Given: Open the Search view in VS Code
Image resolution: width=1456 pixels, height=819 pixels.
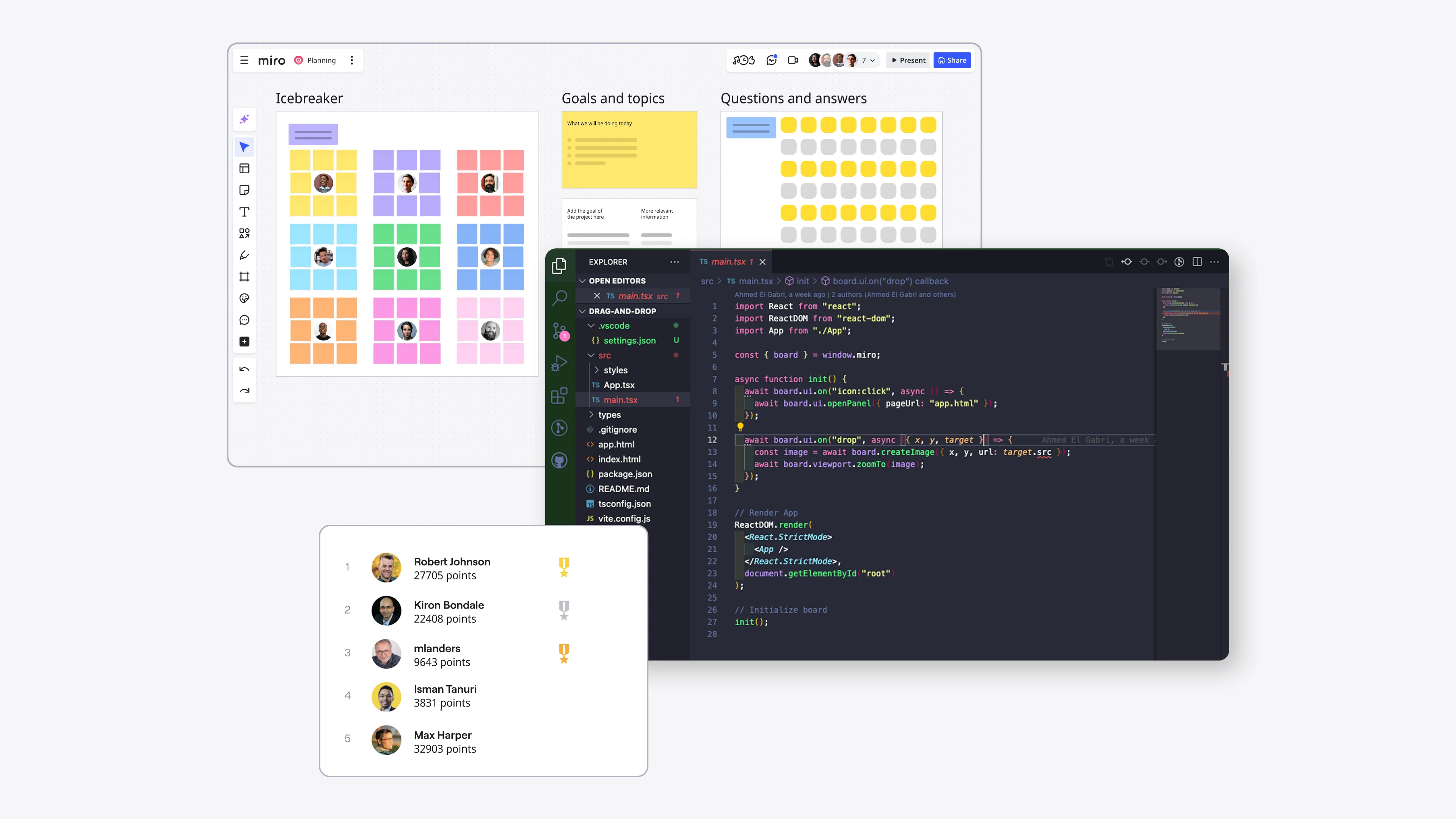Looking at the screenshot, I should (560, 297).
